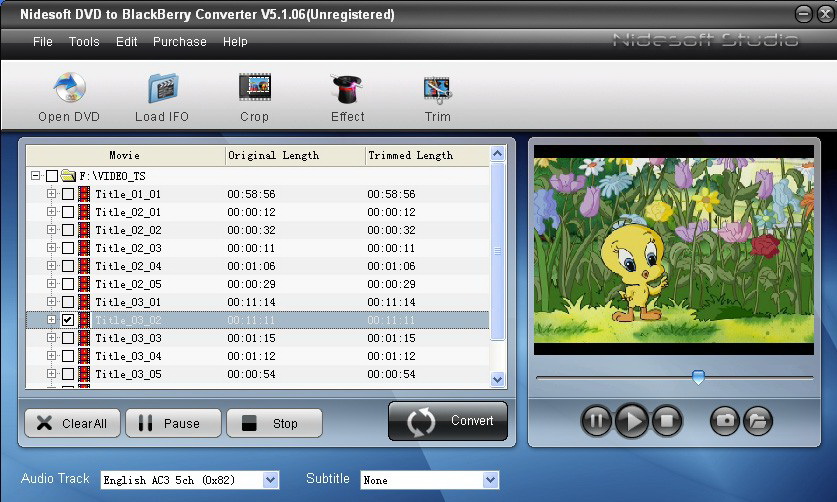Click the F:\VIDEO_TS folder icon
The image size is (837, 502).
(x=68, y=175)
